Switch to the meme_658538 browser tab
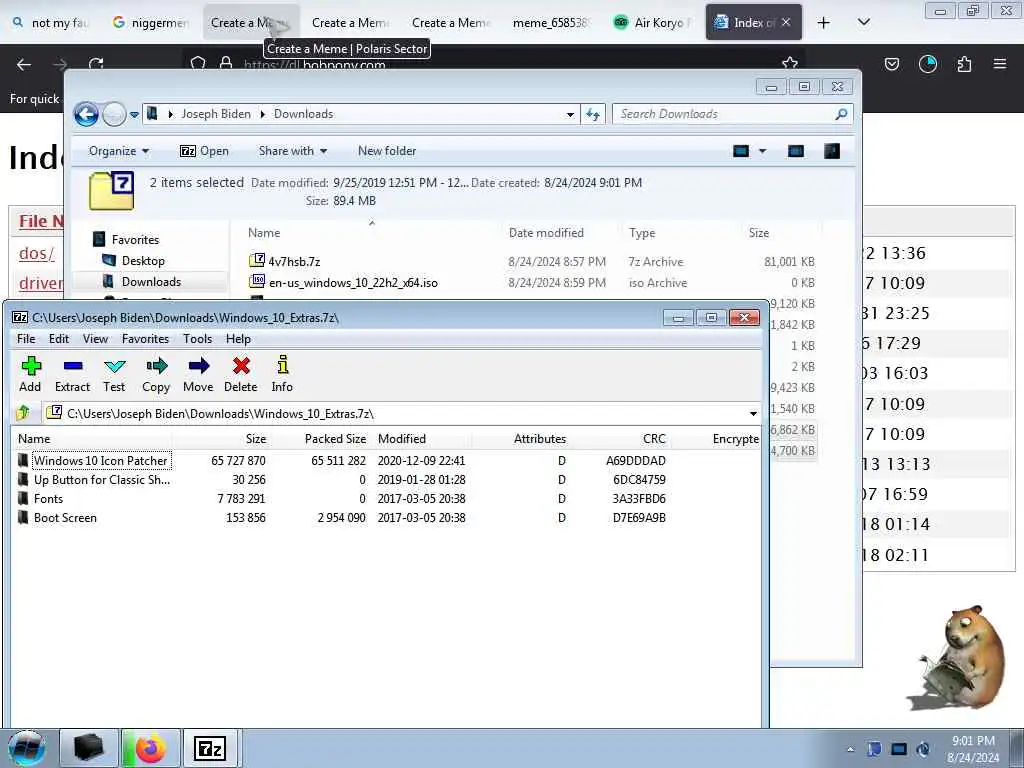Screen dimensions: 1024x768 tap(551, 22)
